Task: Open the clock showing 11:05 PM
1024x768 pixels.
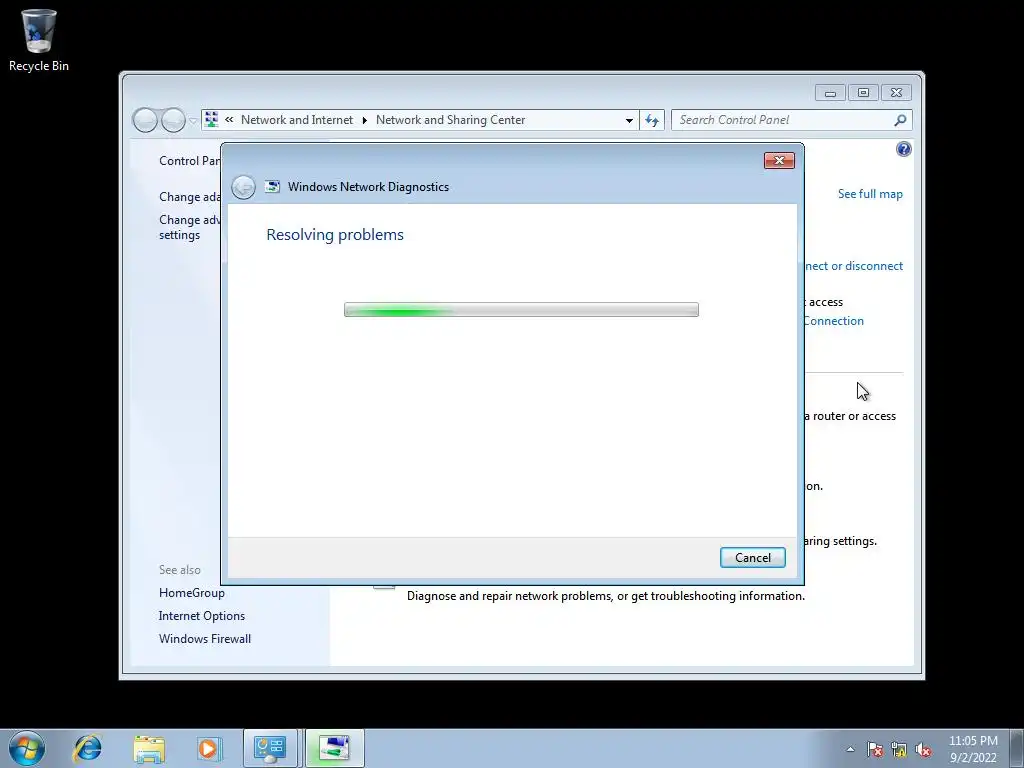Action: tap(973, 749)
